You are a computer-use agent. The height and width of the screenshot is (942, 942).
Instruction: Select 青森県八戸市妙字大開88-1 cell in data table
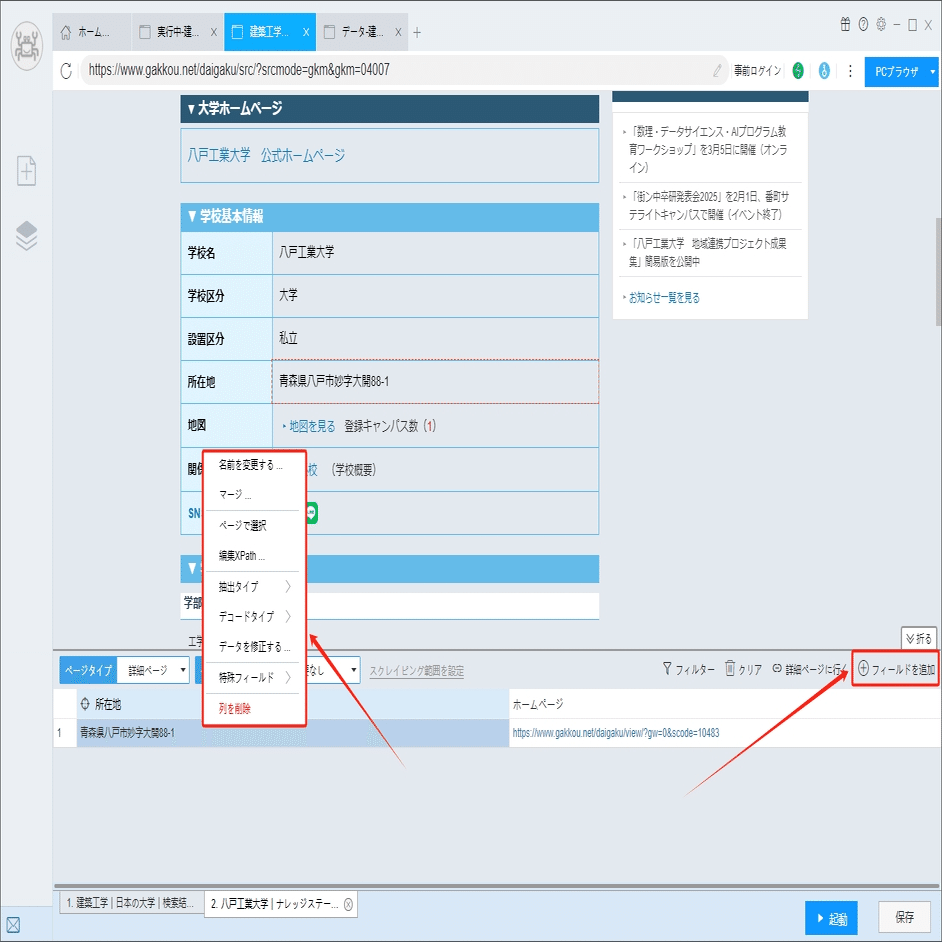coord(293,733)
